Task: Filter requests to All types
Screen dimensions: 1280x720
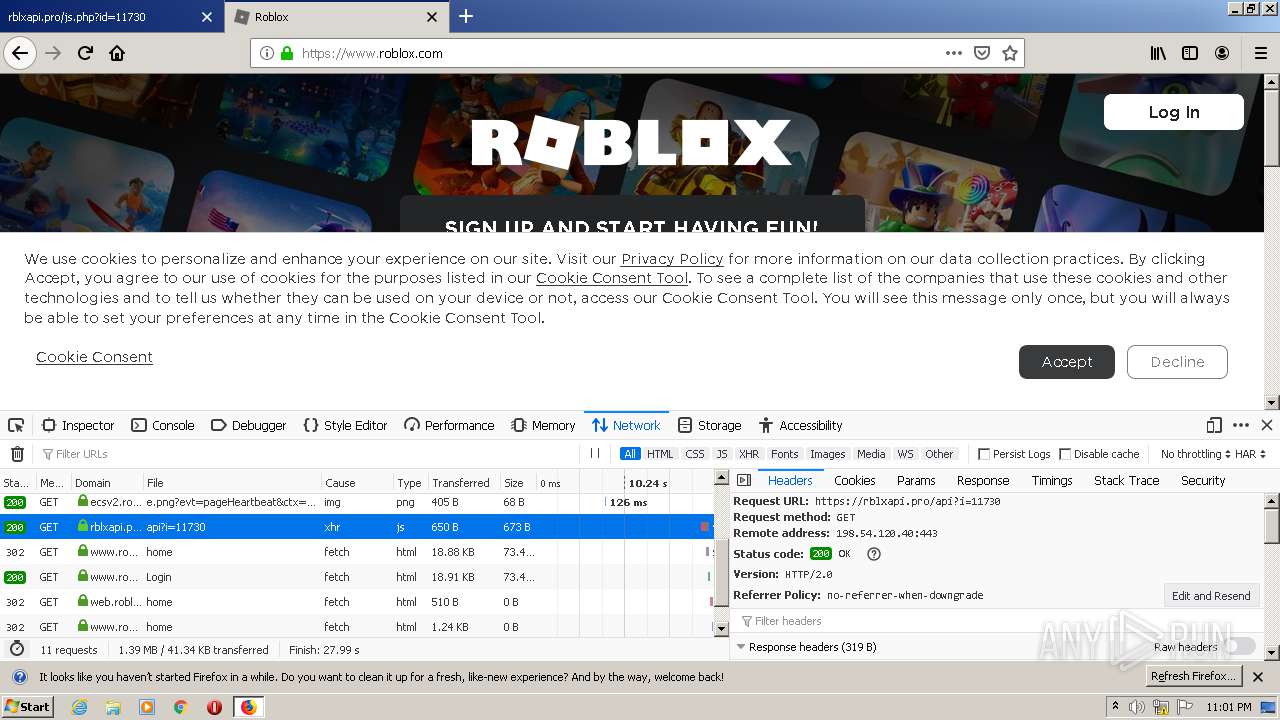Action: [x=630, y=454]
